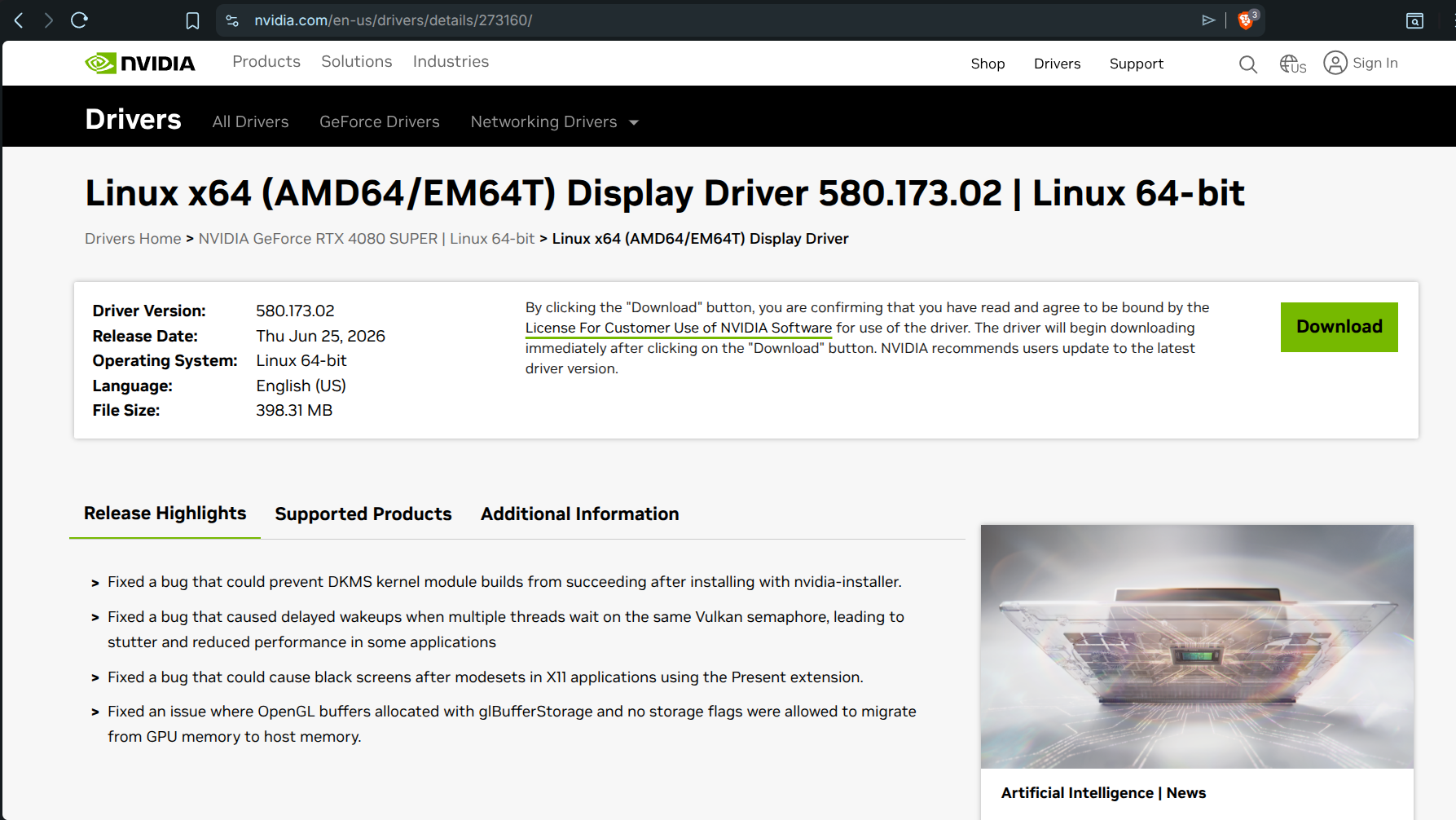This screenshot has height=820, width=1456.
Task: Open Drivers link in the top navigation
Action: point(1057,64)
